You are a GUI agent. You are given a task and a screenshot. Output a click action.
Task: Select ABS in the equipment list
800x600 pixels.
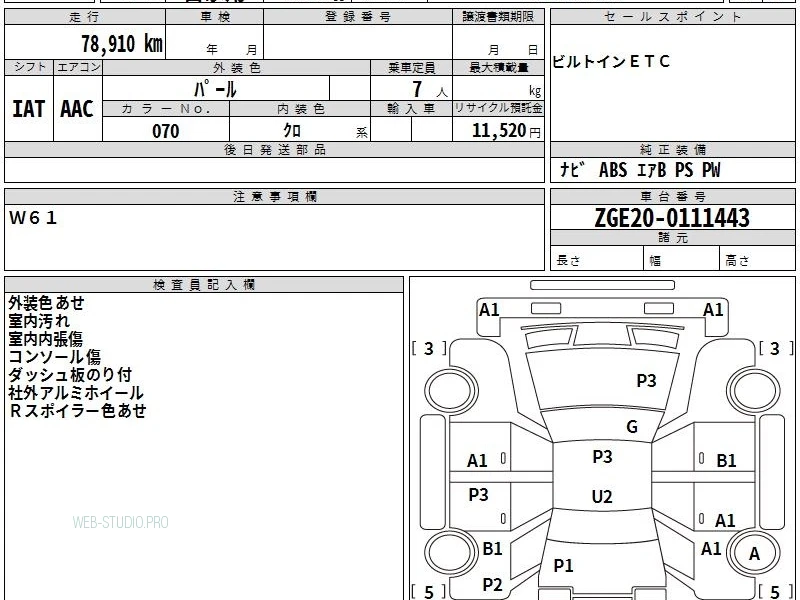[x=613, y=170]
